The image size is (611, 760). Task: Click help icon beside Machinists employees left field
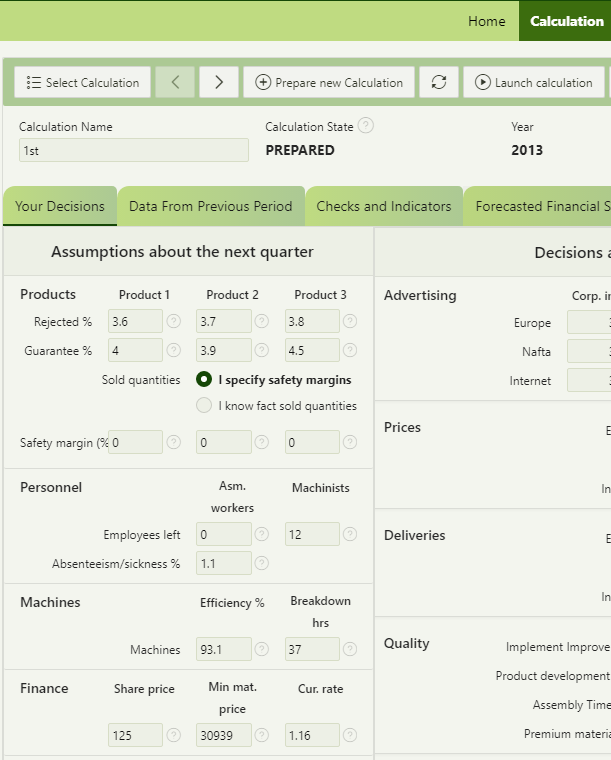(350, 535)
